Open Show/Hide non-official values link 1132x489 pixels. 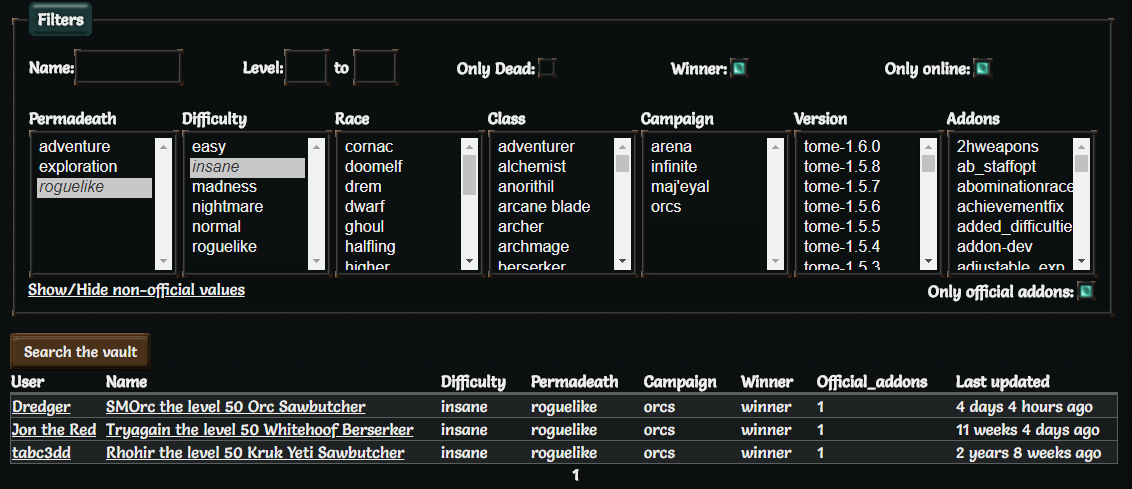(x=136, y=290)
